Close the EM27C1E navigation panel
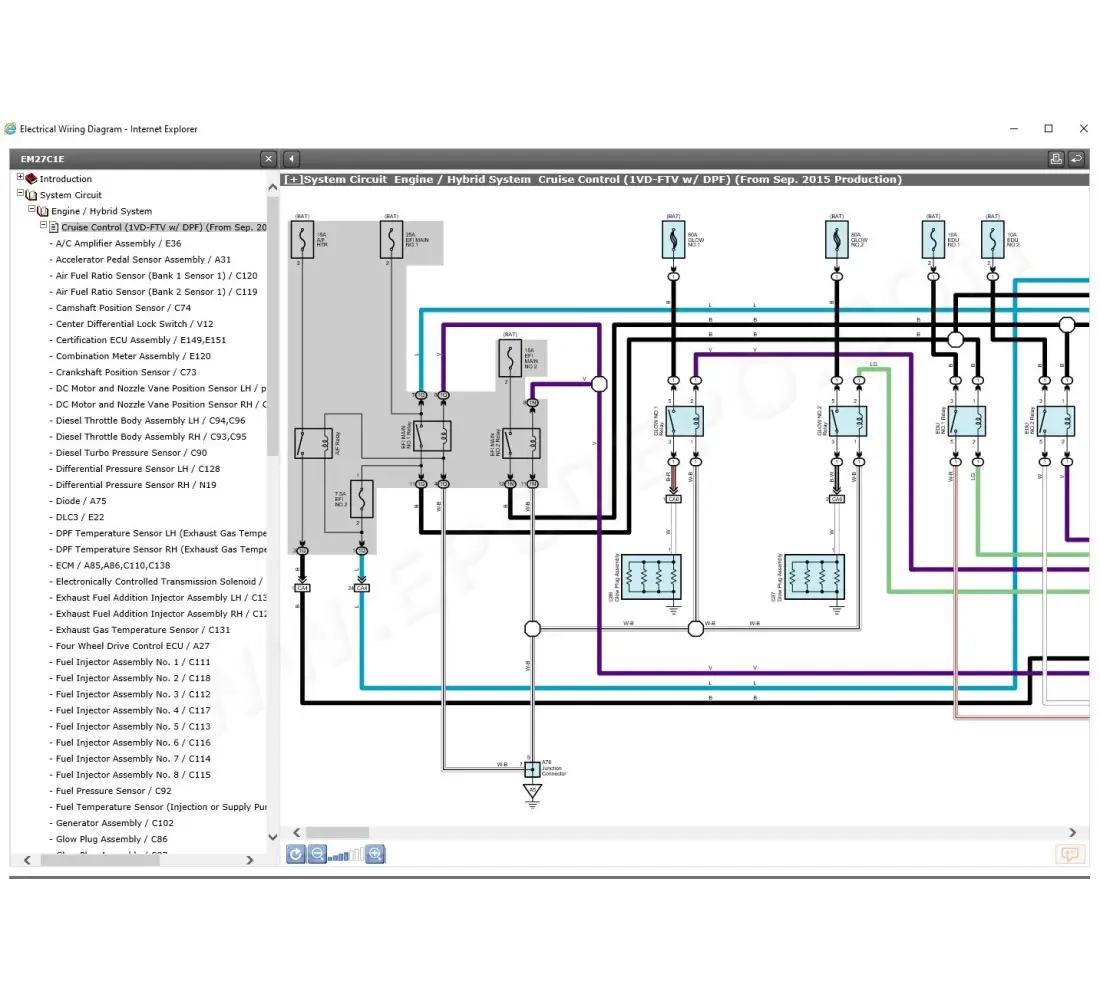1100x1000 pixels. pyautogui.click(x=268, y=159)
